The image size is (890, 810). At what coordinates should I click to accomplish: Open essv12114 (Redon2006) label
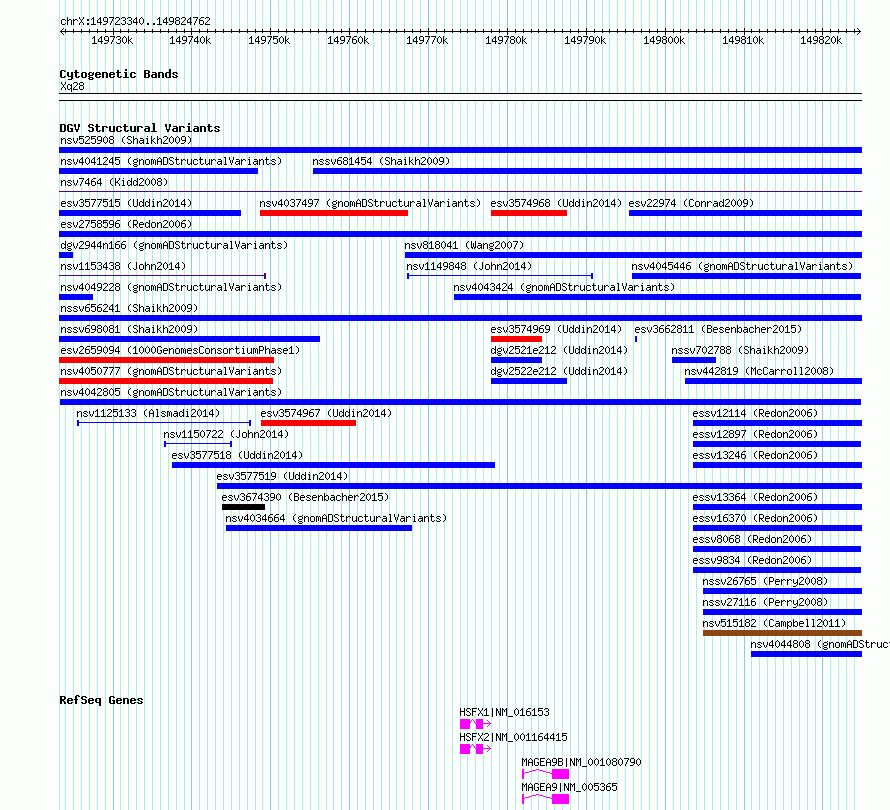(x=755, y=413)
